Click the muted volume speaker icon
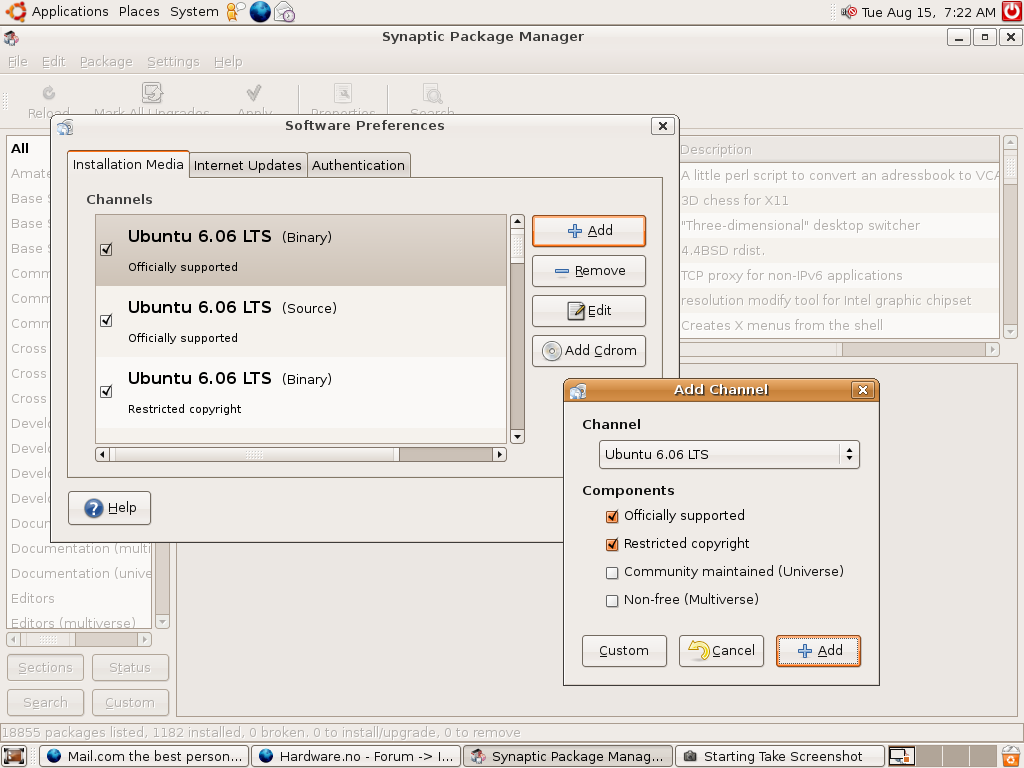The width and height of the screenshot is (1024, 768). [848, 12]
